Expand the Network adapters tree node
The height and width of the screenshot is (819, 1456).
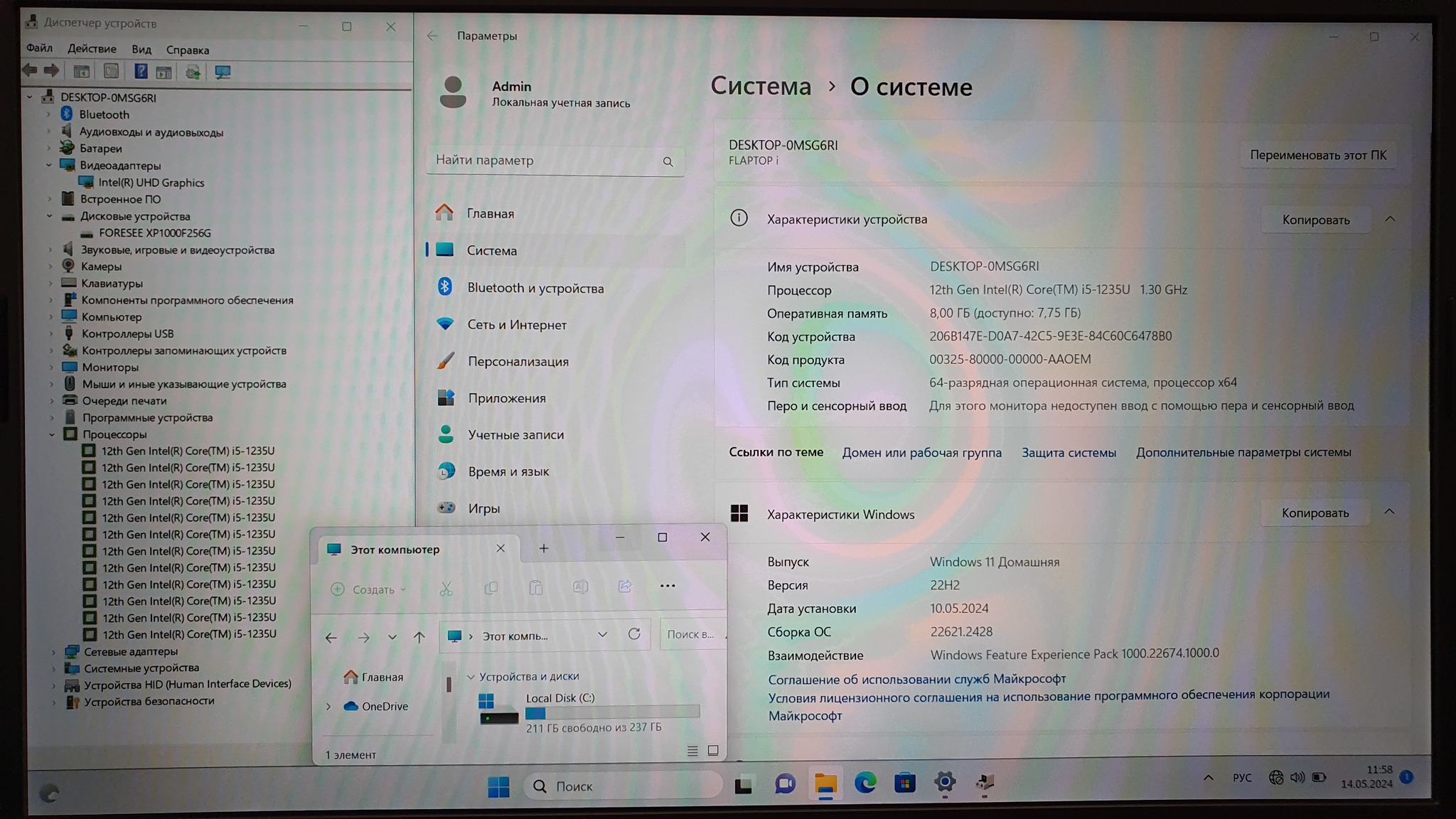(x=53, y=651)
